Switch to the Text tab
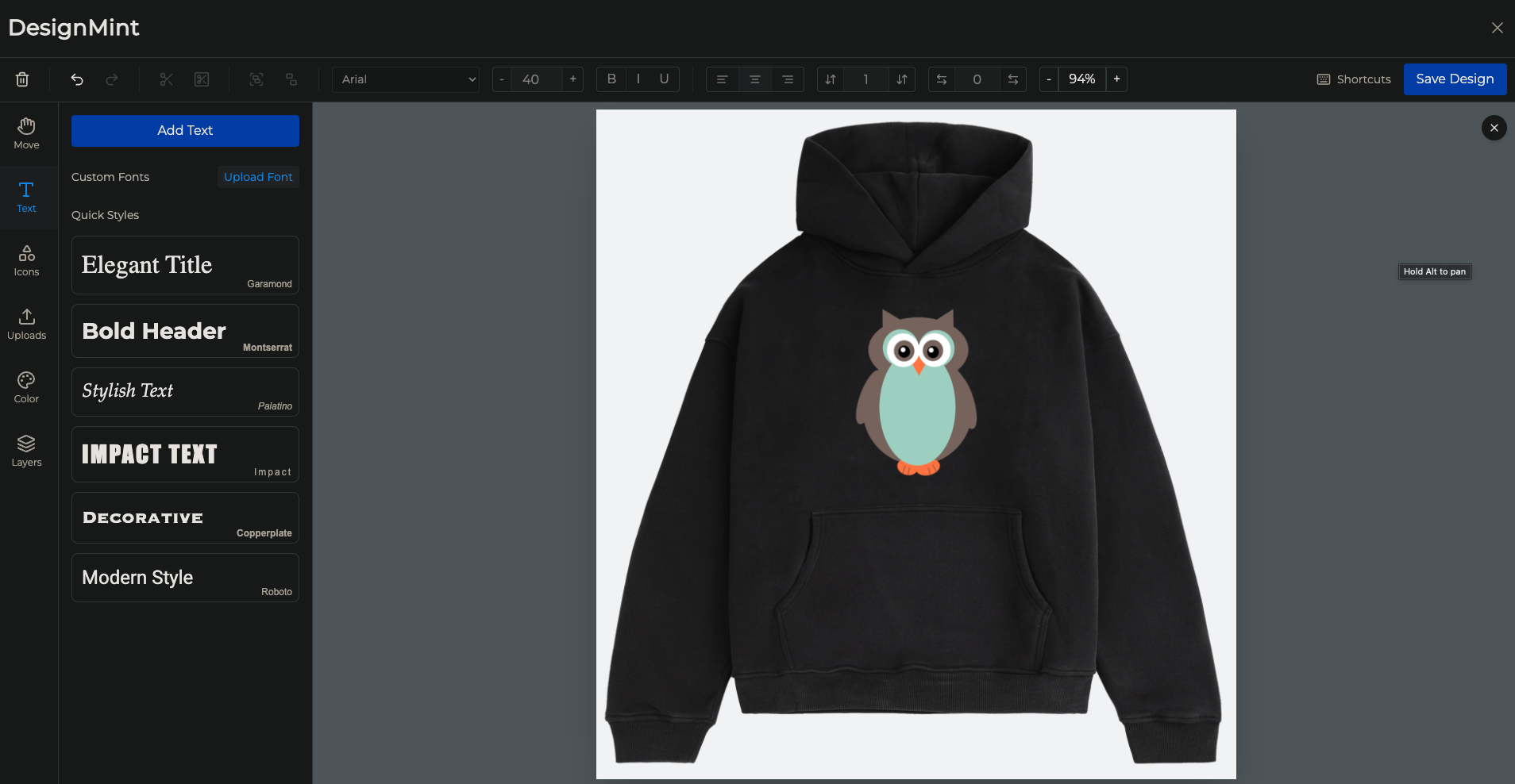This screenshot has height=784, width=1515. coord(26,197)
